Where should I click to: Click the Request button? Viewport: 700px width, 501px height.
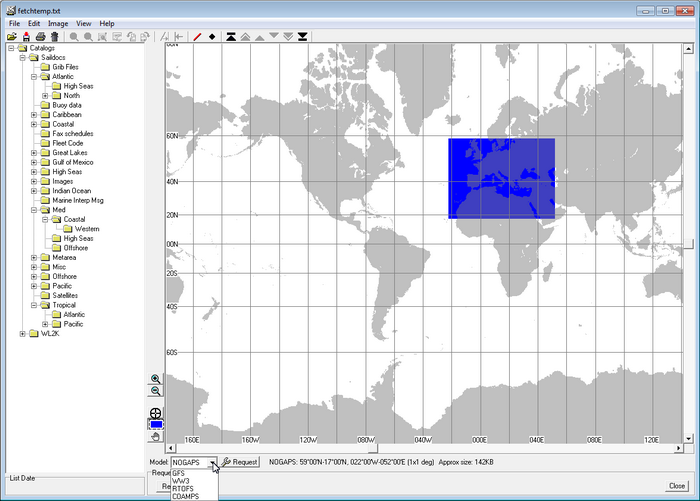click(x=240, y=462)
